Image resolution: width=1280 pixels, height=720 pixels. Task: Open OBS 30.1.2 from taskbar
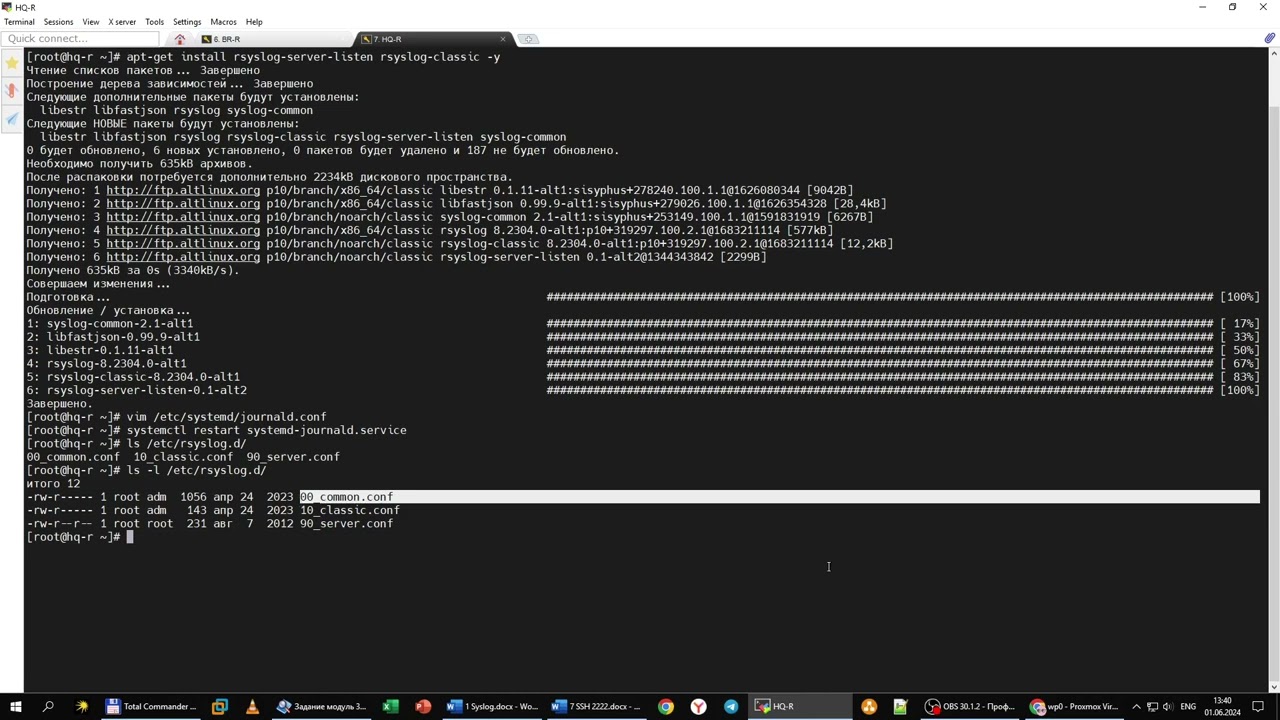(x=970, y=706)
